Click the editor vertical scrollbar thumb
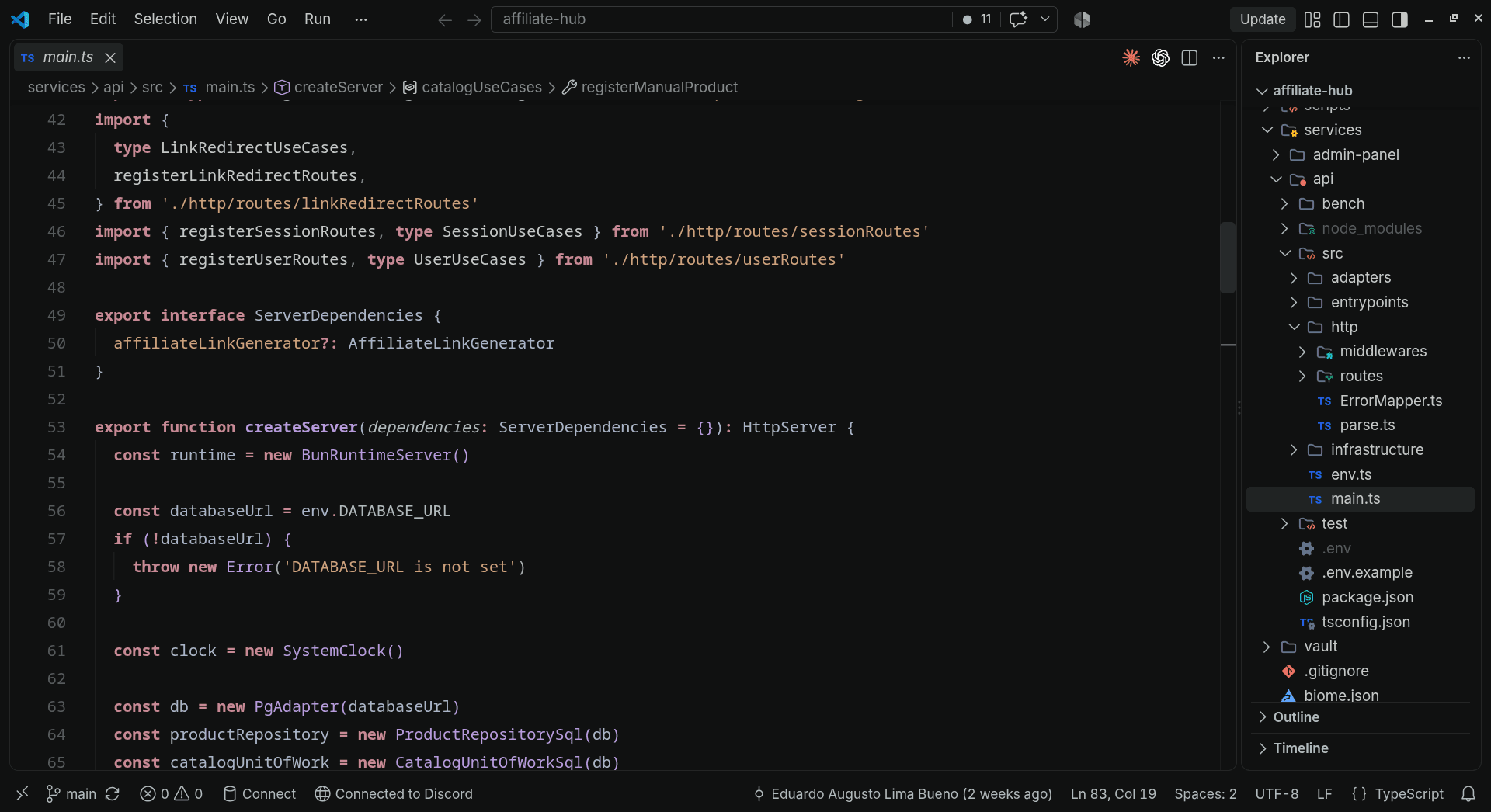 pos(1228,258)
